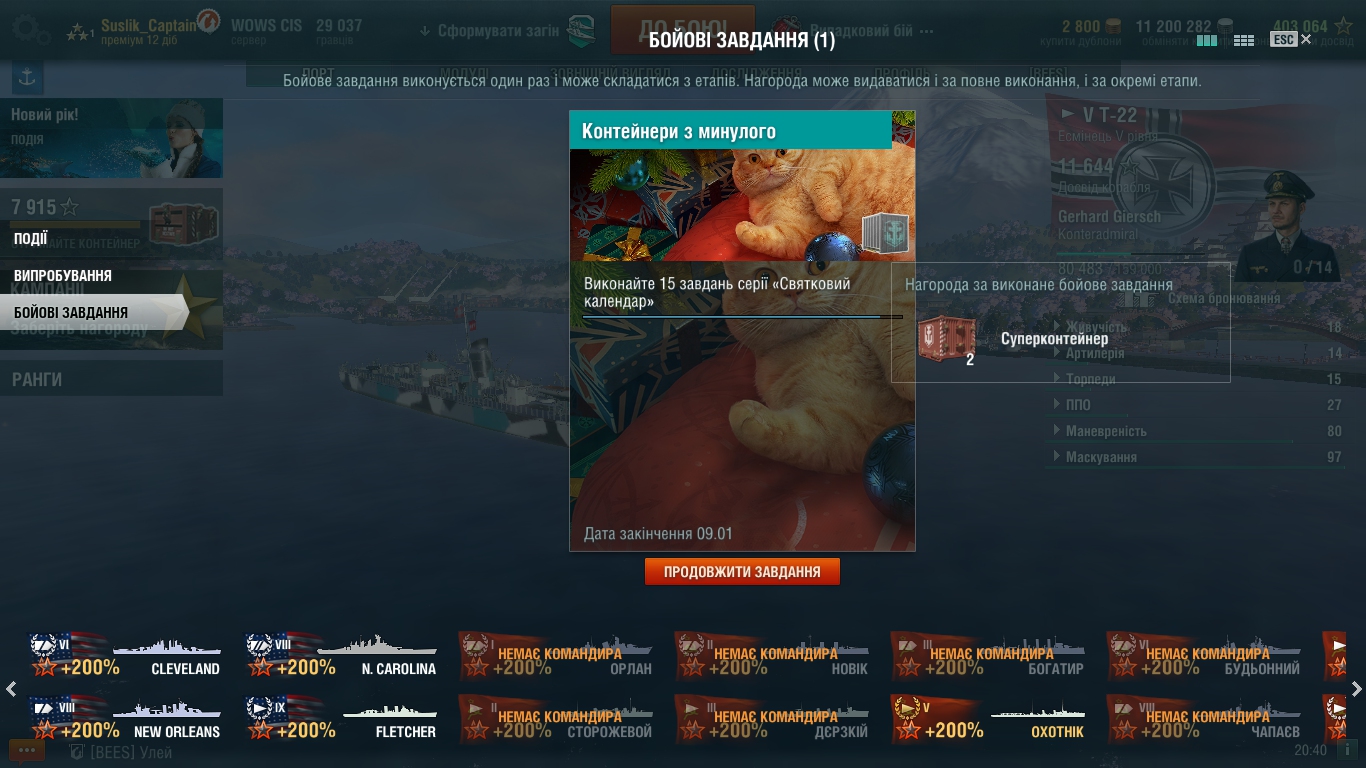
Task: Click the container icon on mission card
Action: coord(885,233)
